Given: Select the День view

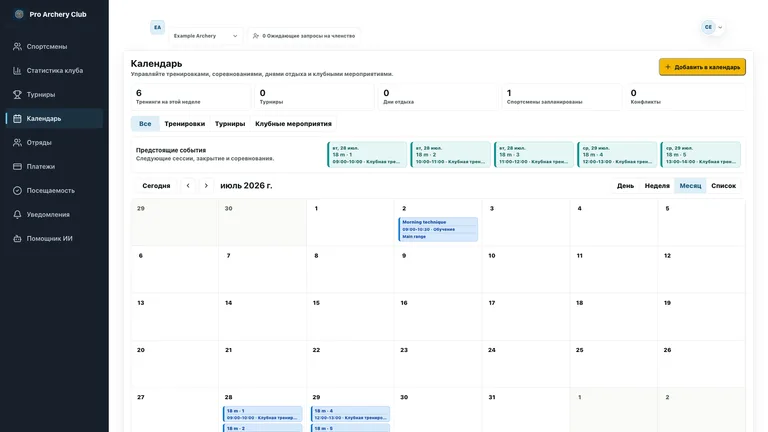Looking at the screenshot, I should pos(625,186).
